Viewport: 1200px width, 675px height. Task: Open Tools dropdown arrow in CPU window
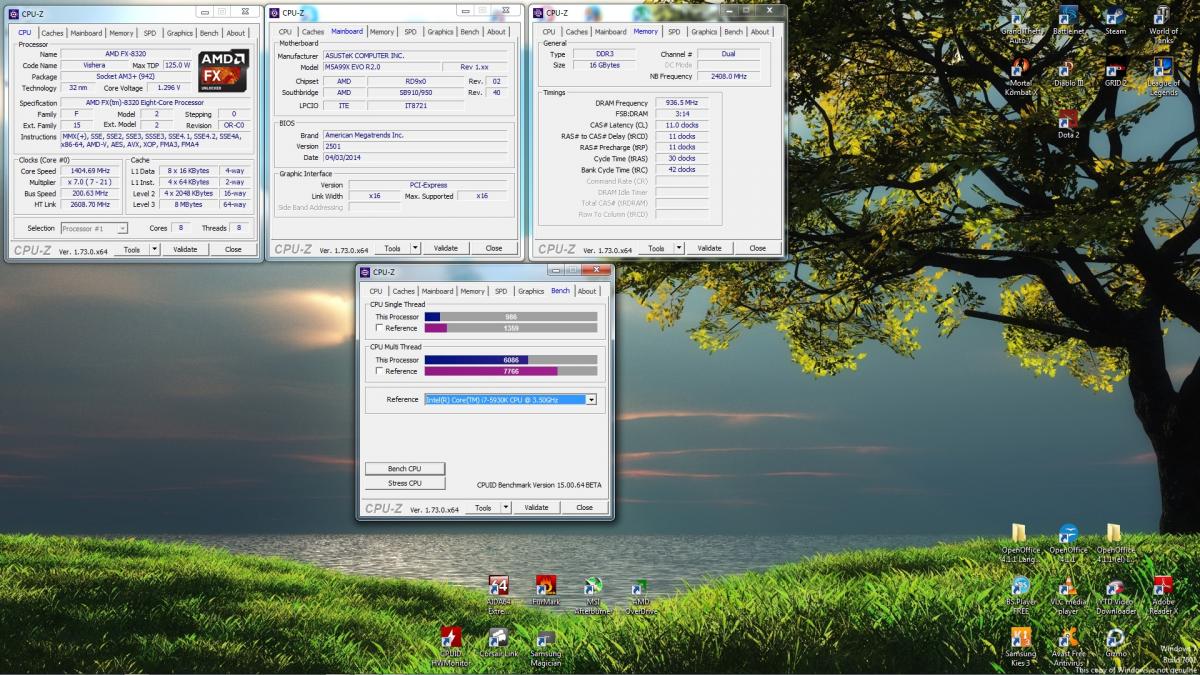(155, 249)
